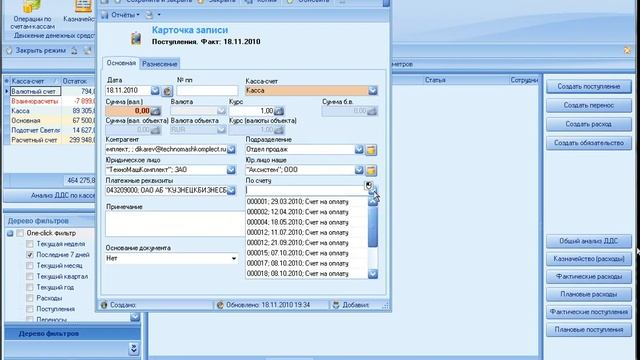Open the Операции по счетам-кассам module icon
640x360 pixels.
(32, 14)
